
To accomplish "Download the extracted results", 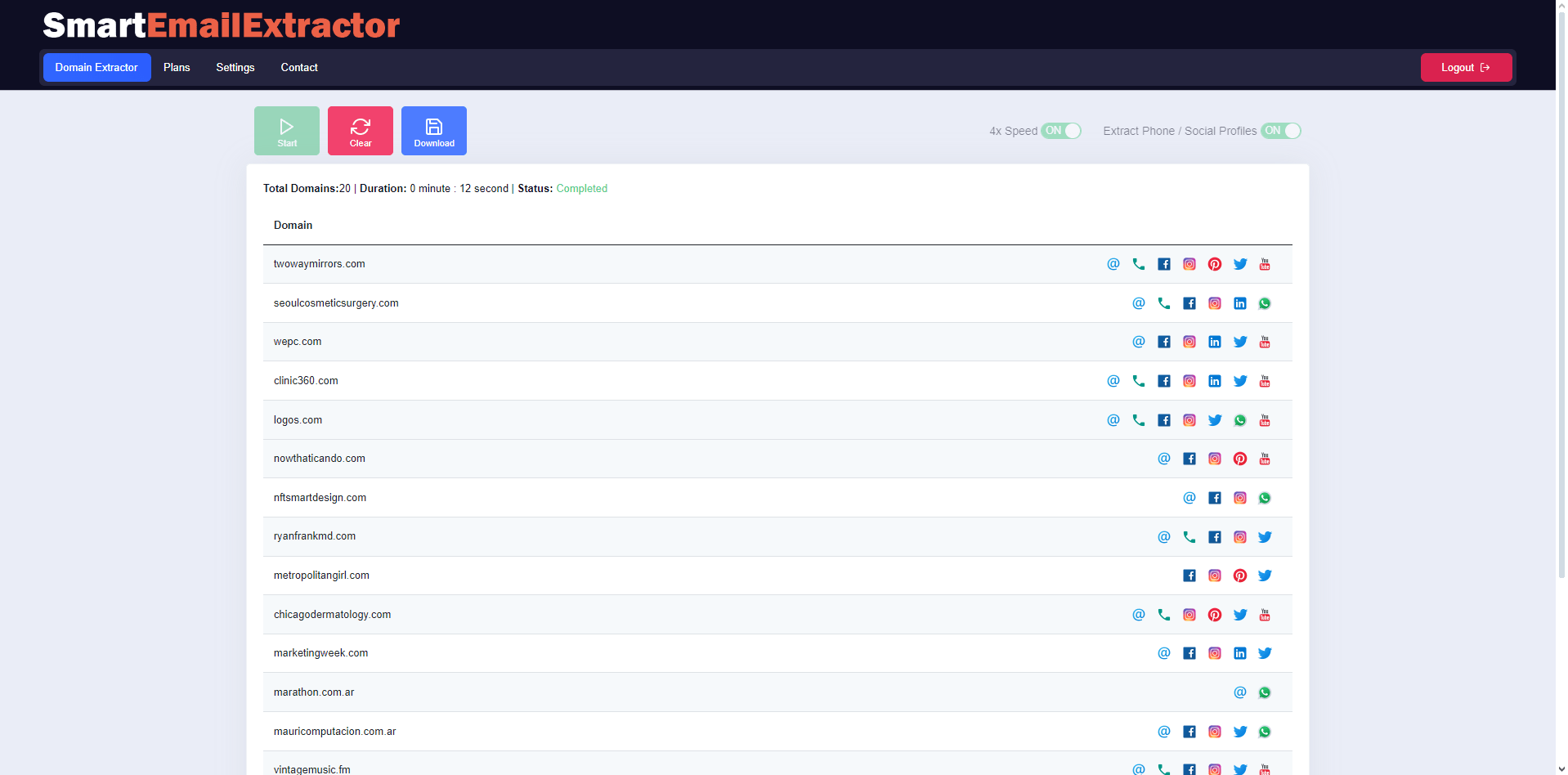I will point(434,131).
